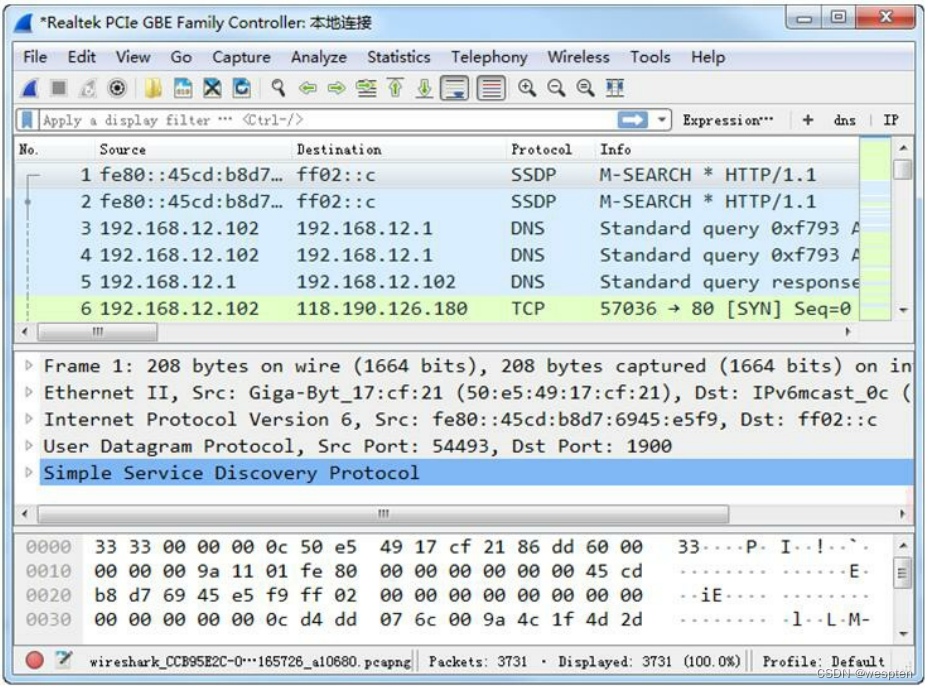Jump to the last packet icon
928x690 pixels.
point(424,88)
